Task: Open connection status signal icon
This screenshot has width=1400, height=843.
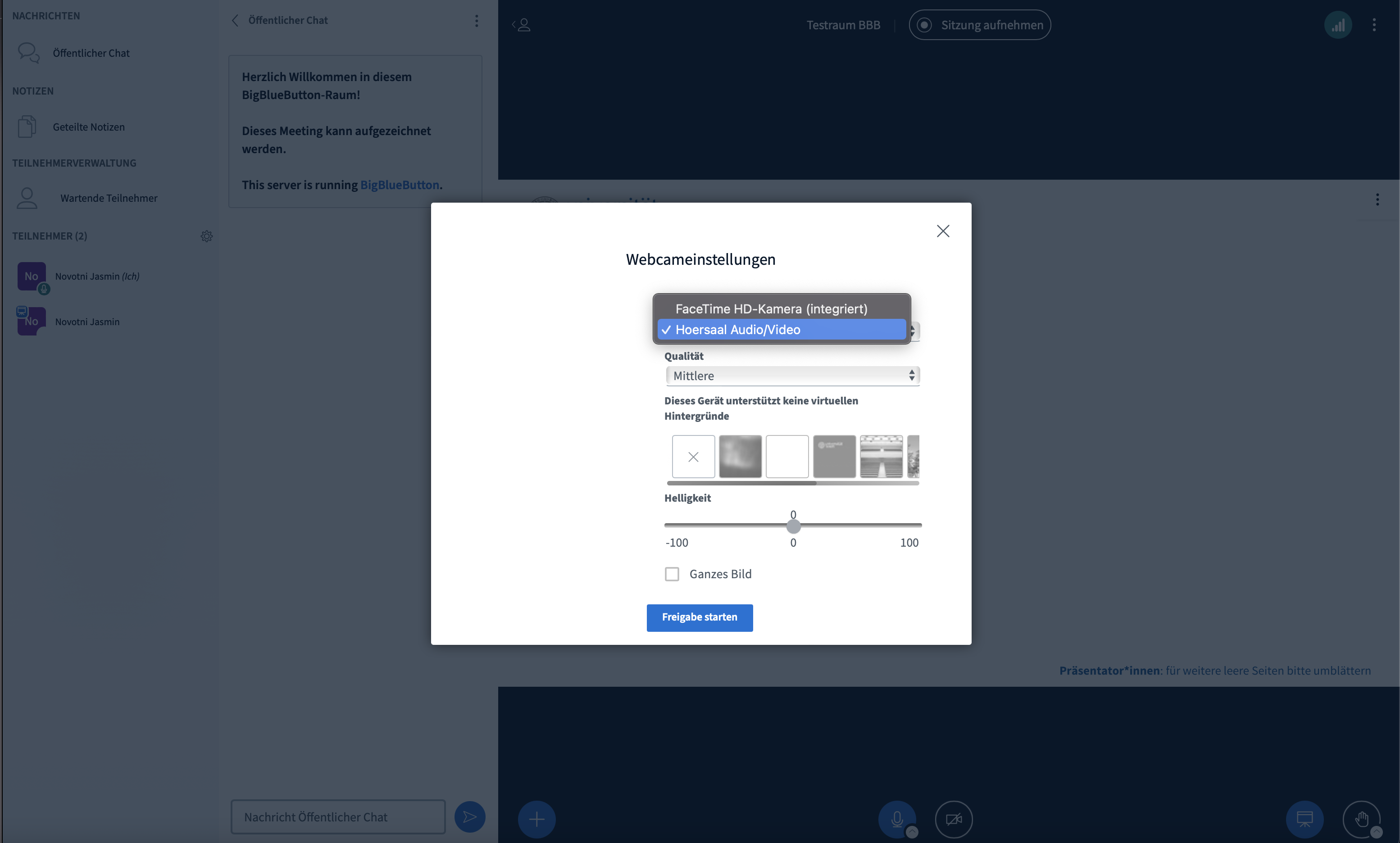Action: tap(1337, 25)
